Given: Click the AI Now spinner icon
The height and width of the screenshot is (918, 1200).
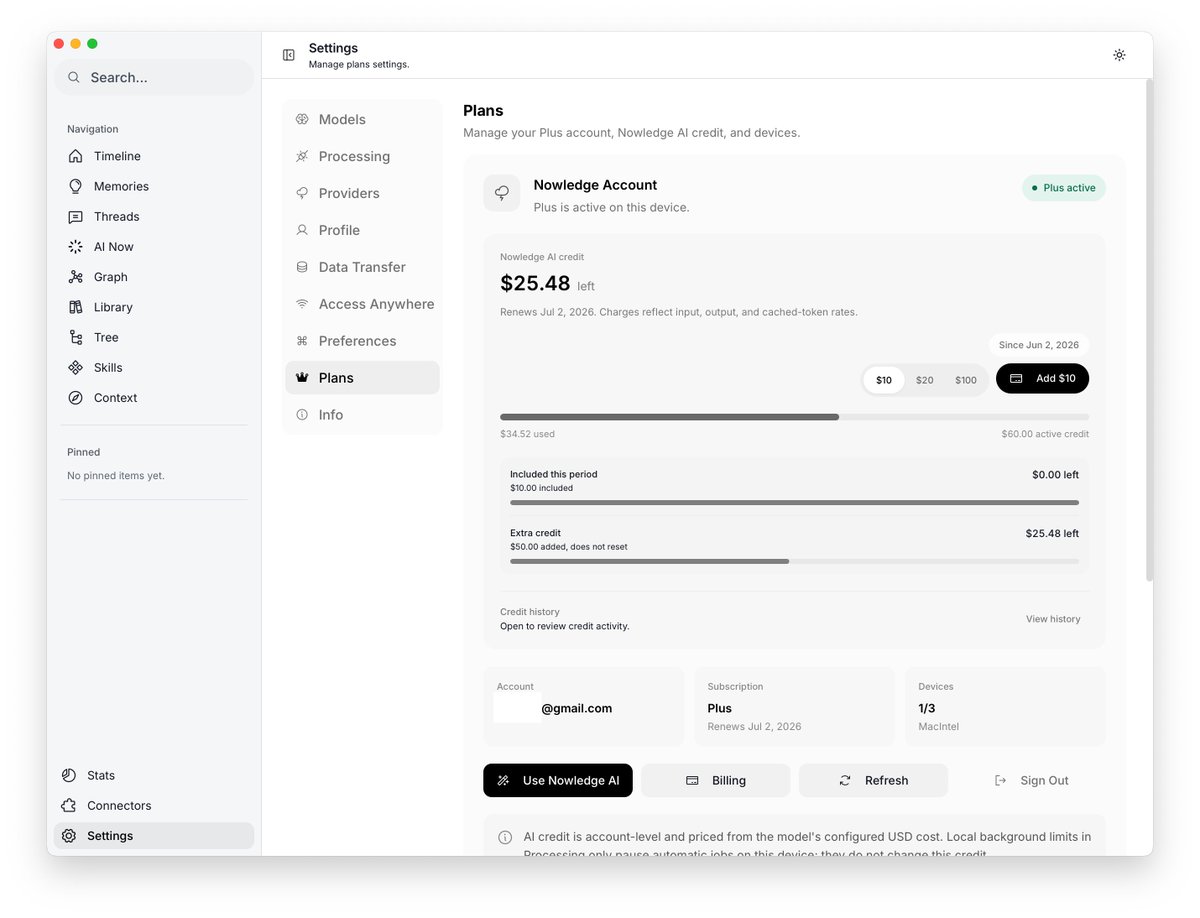Looking at the screenshot, I should 75,247.
